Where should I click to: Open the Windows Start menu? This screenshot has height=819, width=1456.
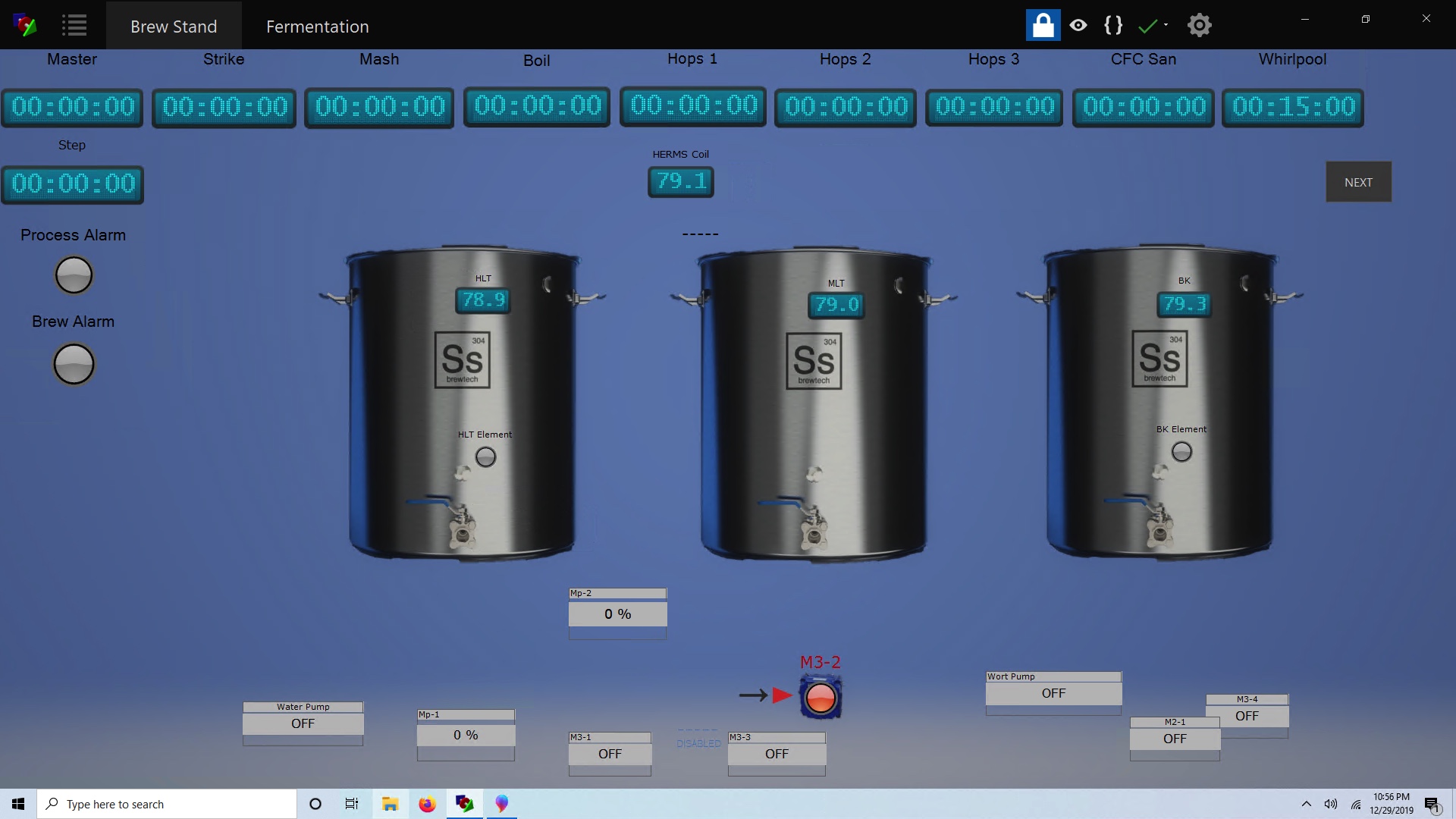[18, 804]
